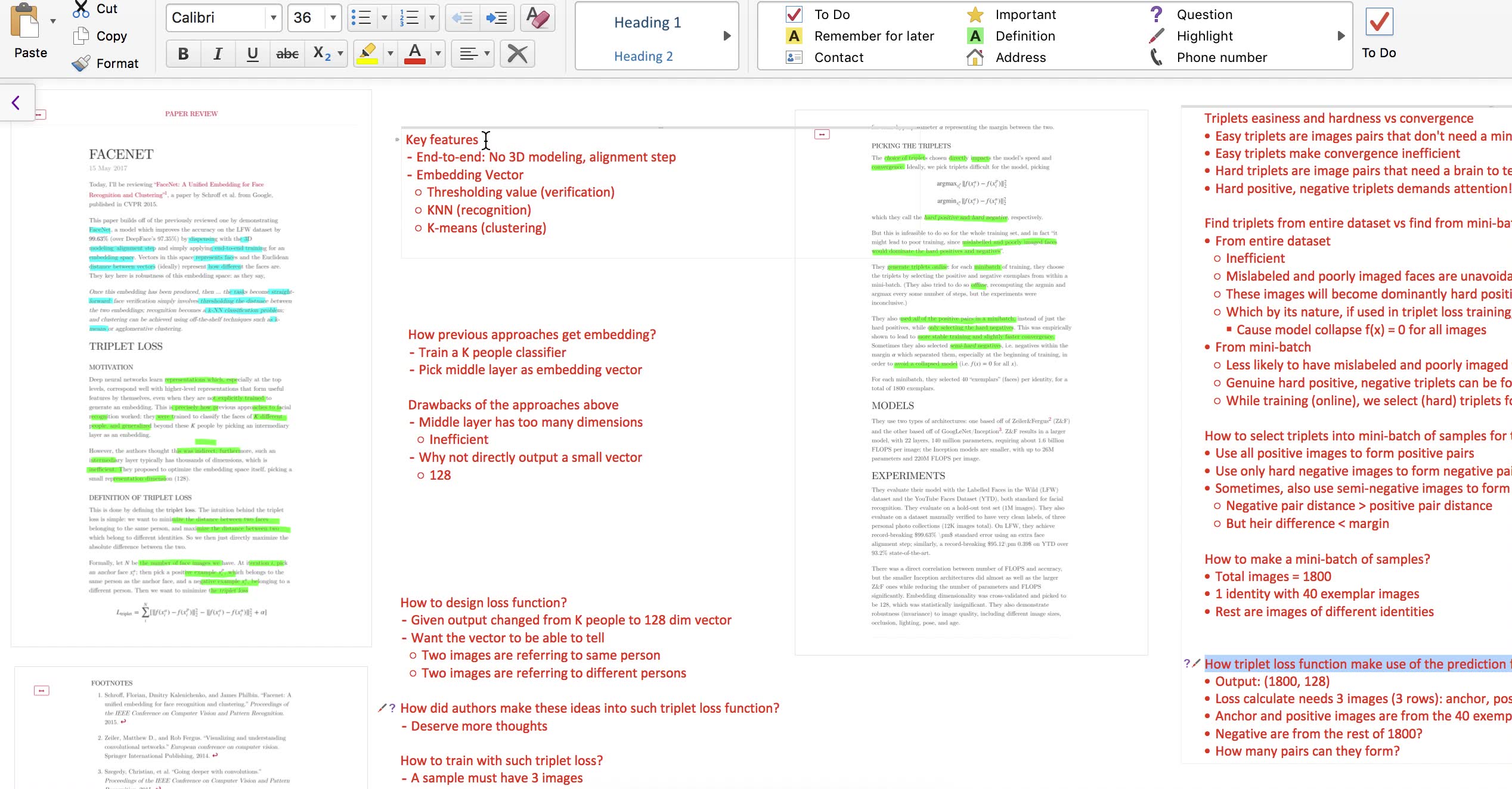Viewport: 1512px width, 789px height.
Task: Select the Heading 2 tab item
Action: [644, 56]
